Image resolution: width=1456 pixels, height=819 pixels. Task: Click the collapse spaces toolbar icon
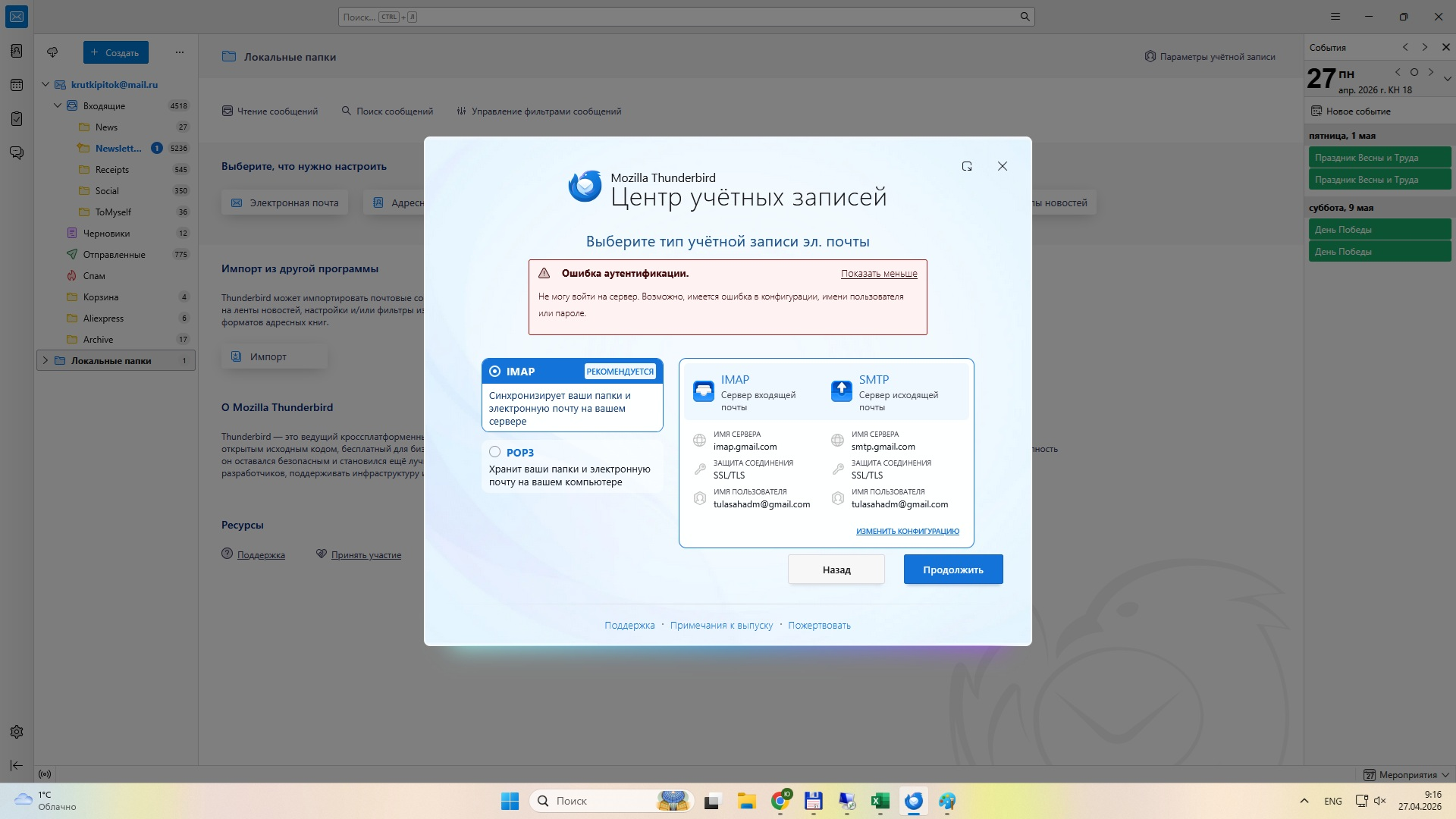[17, 766]
